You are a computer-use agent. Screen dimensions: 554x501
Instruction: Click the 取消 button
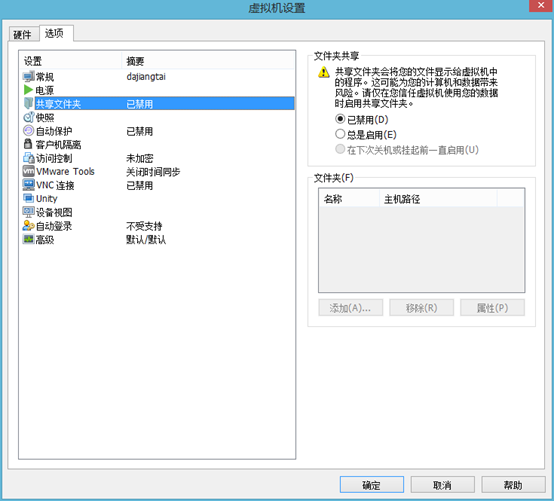tap(442, 485)
